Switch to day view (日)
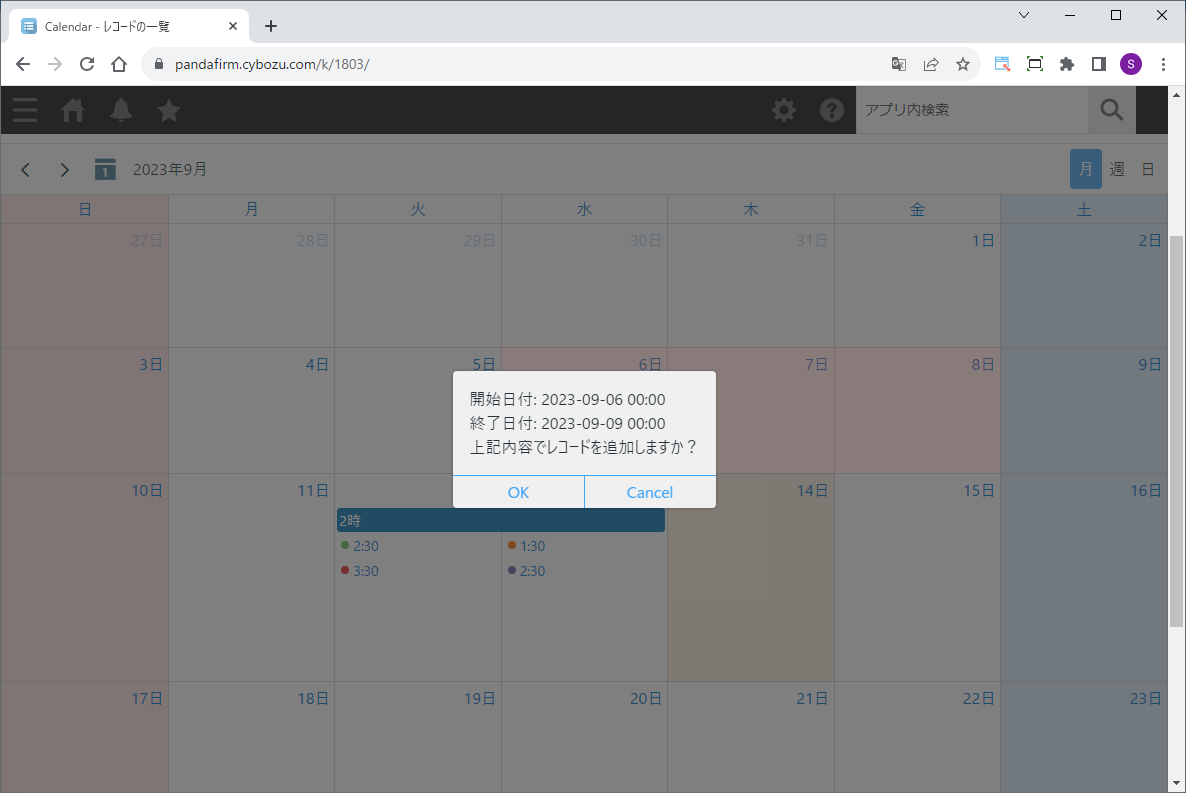1186x793 pixels. (x=1148, y=169)
